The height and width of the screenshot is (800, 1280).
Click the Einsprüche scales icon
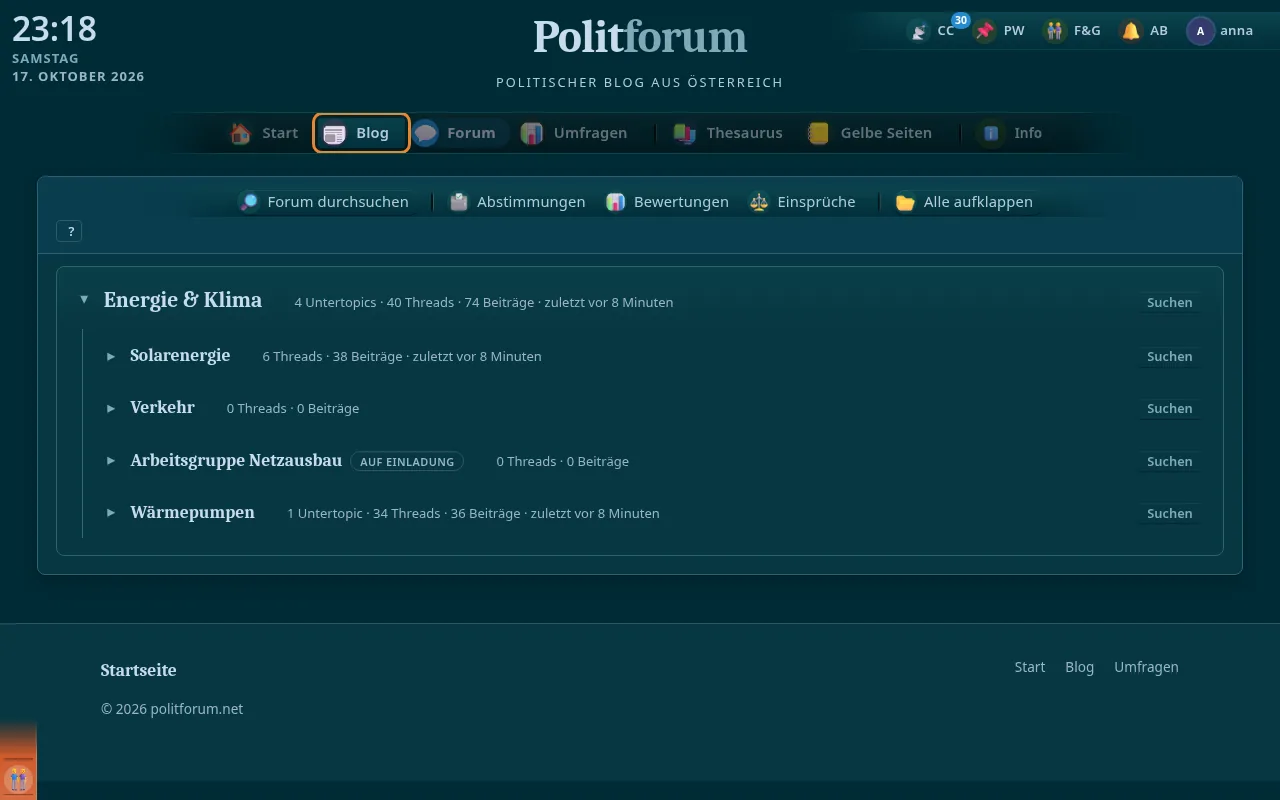759,202
